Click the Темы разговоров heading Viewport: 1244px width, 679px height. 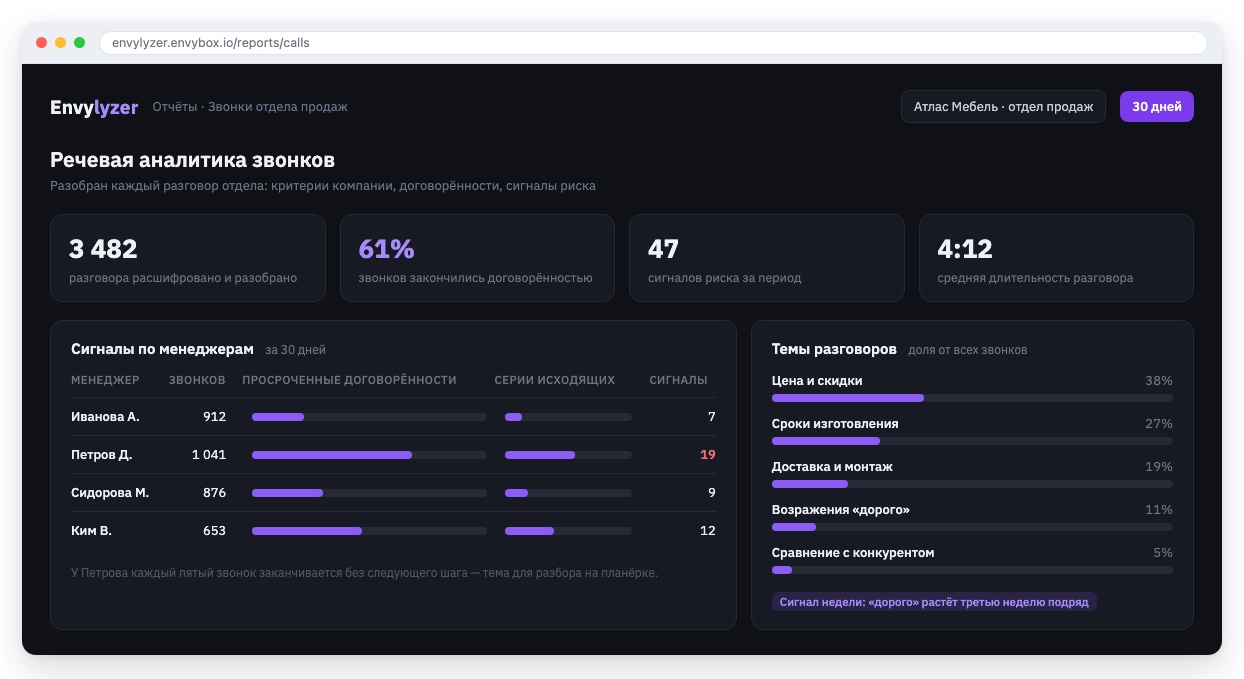[x=834, y=349]
